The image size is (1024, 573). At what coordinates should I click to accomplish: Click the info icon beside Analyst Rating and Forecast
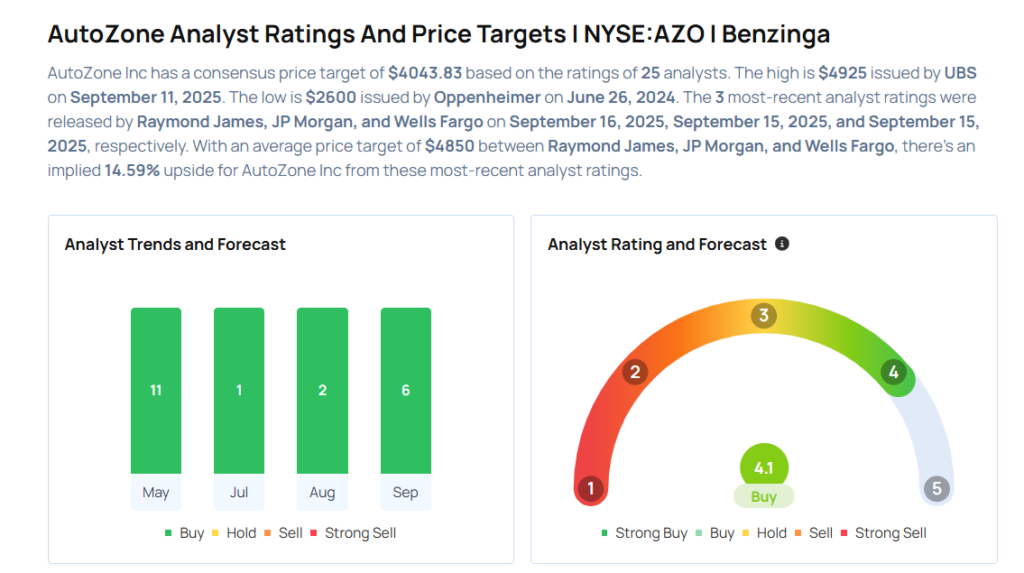(x=782, y=244)
